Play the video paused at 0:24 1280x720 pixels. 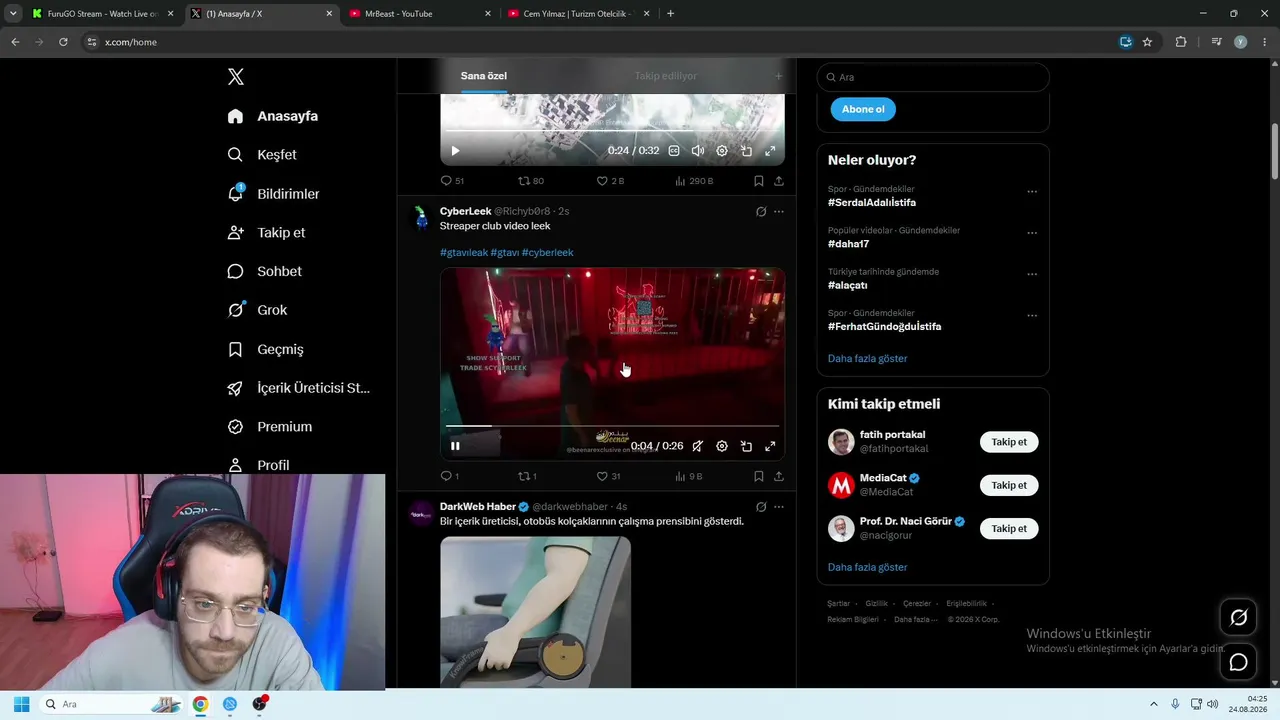click(455, 151)
